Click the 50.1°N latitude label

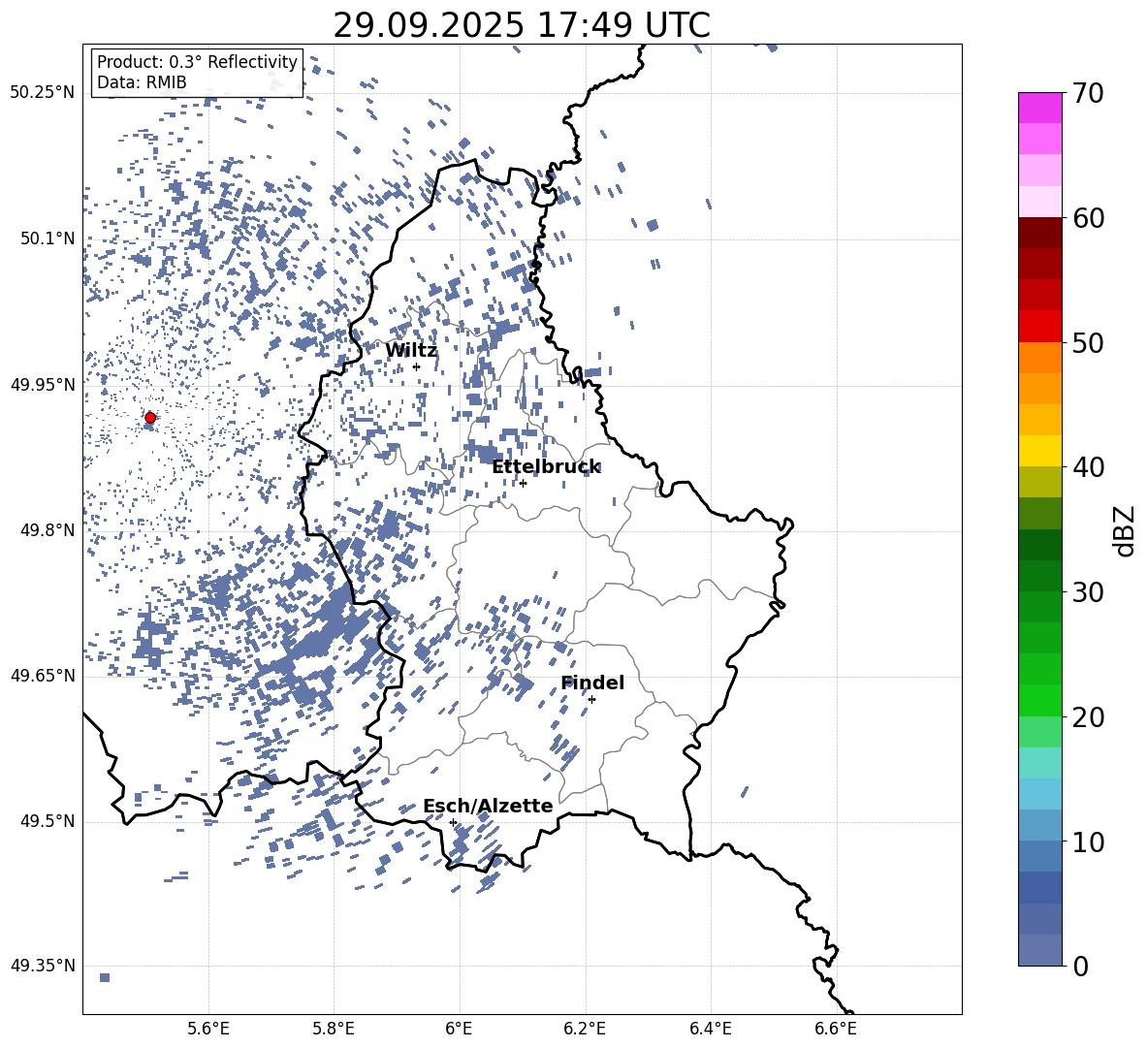click(x=48, y=238)
